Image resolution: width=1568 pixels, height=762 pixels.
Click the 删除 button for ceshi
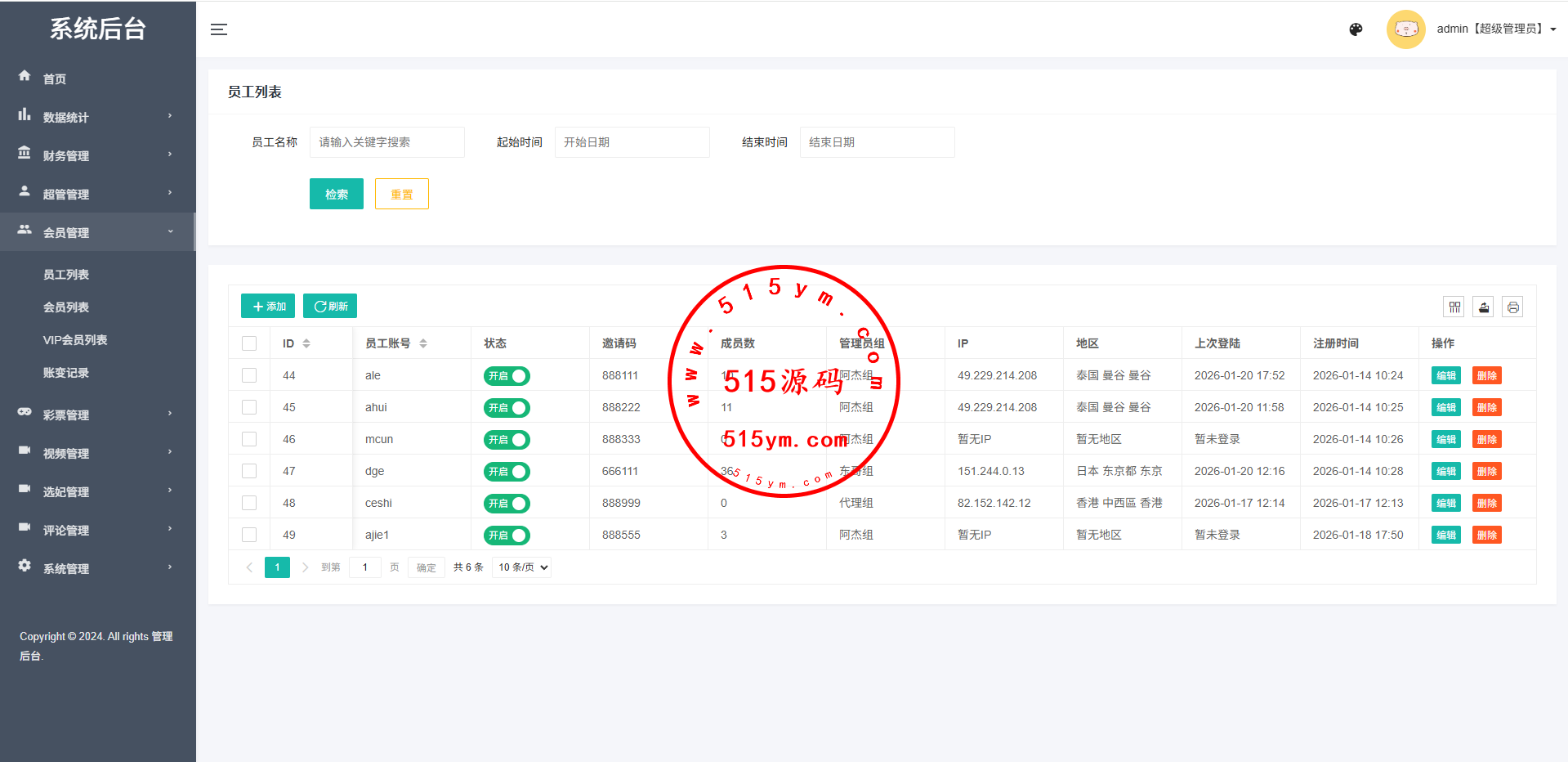1486,504
